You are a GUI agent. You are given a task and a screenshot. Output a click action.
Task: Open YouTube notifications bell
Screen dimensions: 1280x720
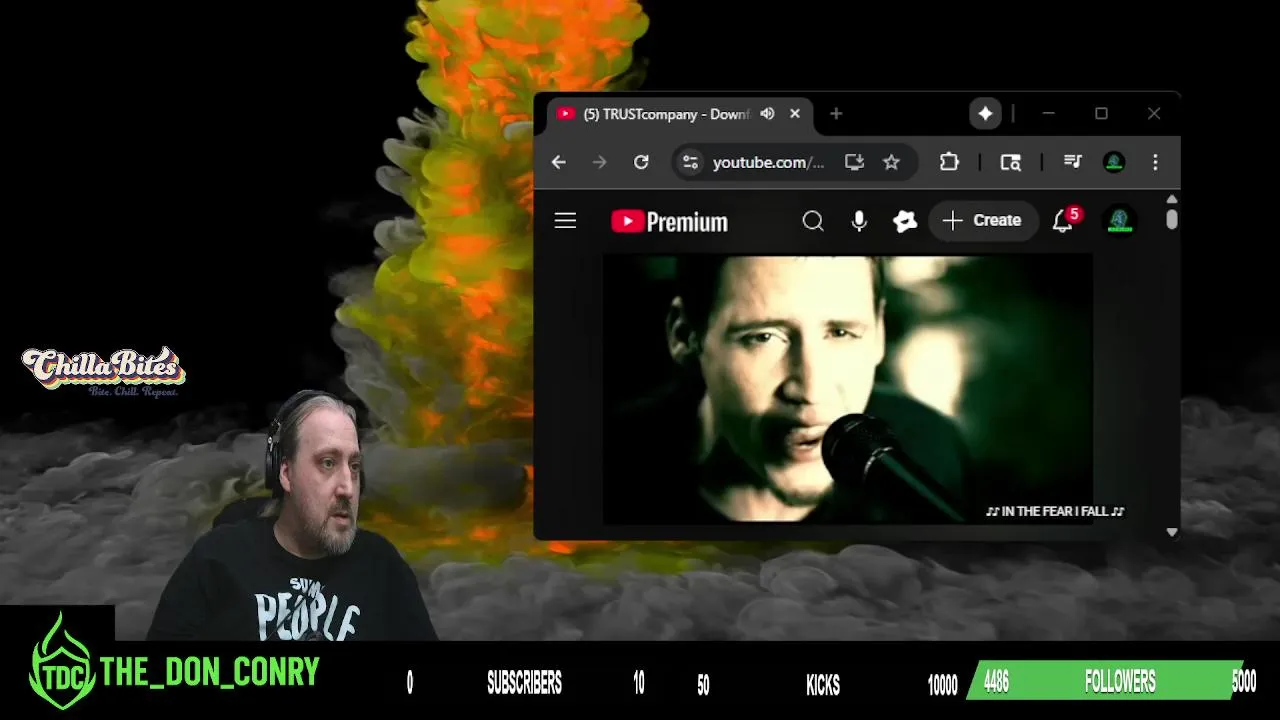point(1063,221)
